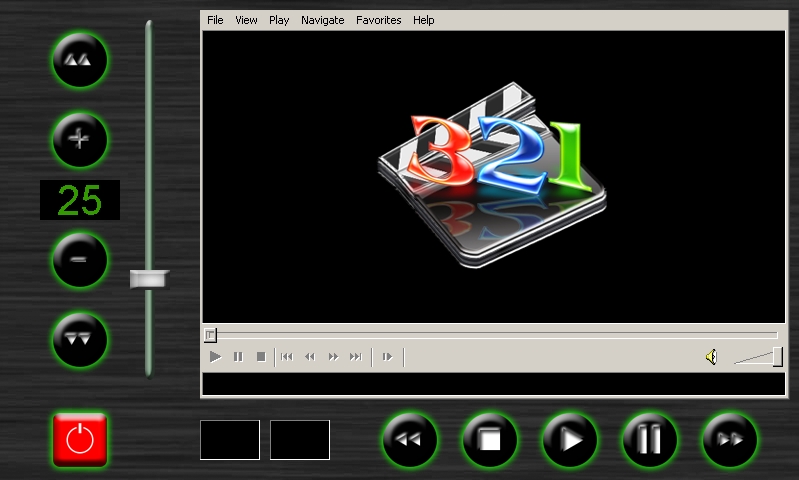Click the 321 logo in video area

click(492, 174)
